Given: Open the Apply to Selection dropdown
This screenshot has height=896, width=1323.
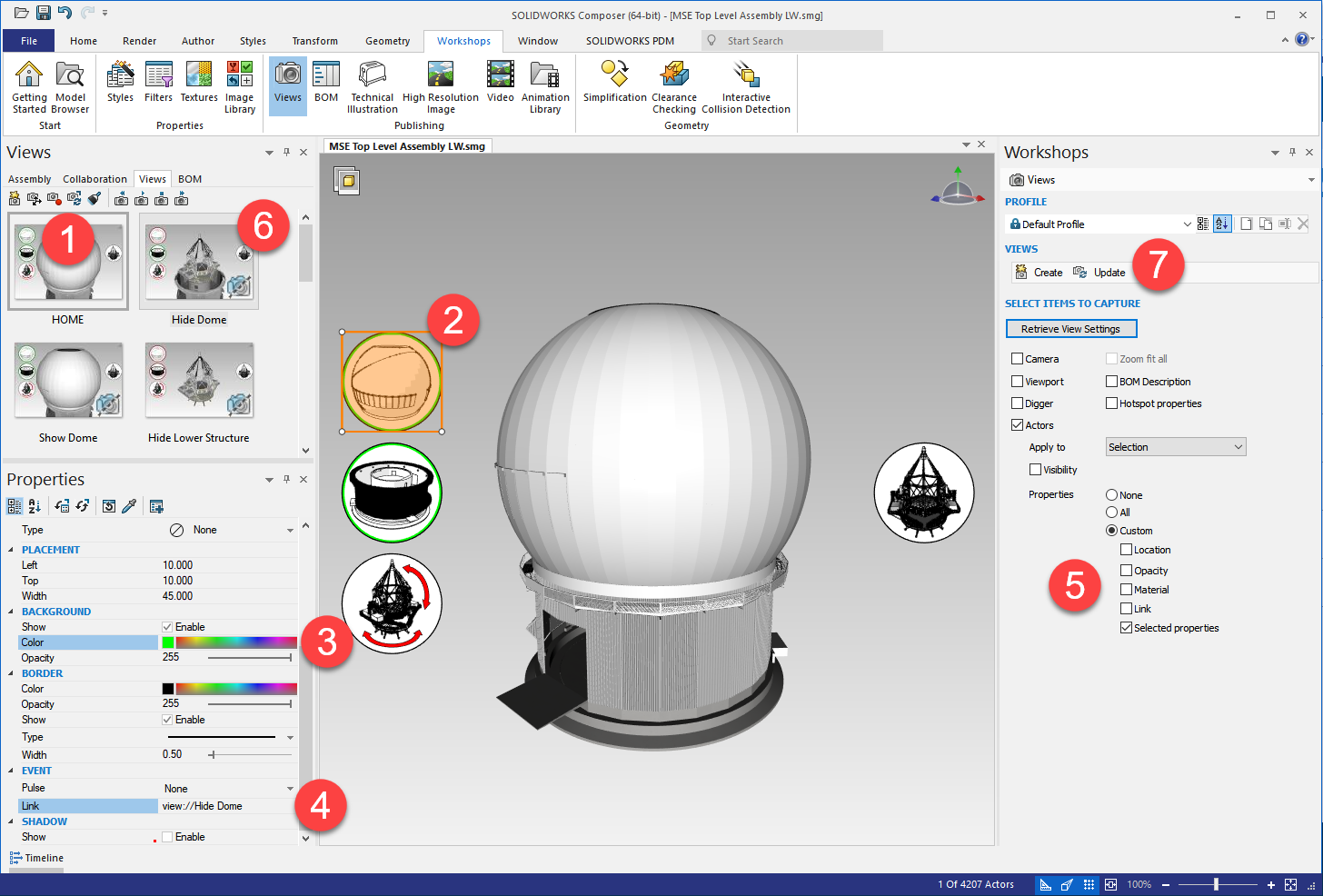Looking at the screenshot, I should click(1175, 447).
